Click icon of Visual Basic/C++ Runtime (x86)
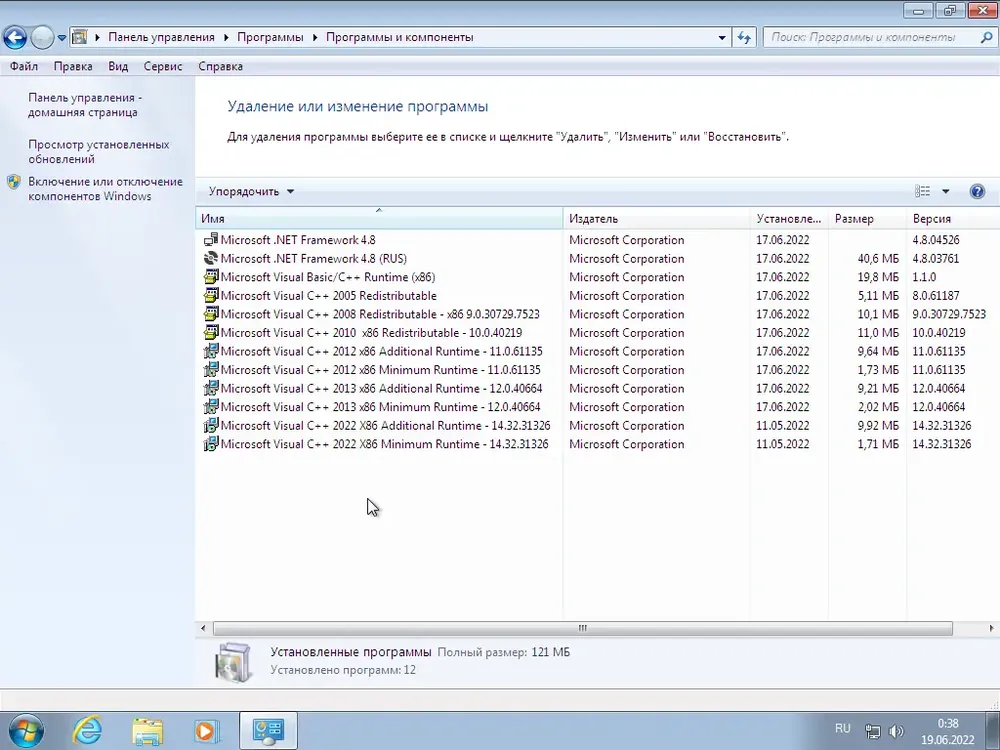Viewport: 1000px width, 750px height. pyautogui.click(x=210, y=277)
